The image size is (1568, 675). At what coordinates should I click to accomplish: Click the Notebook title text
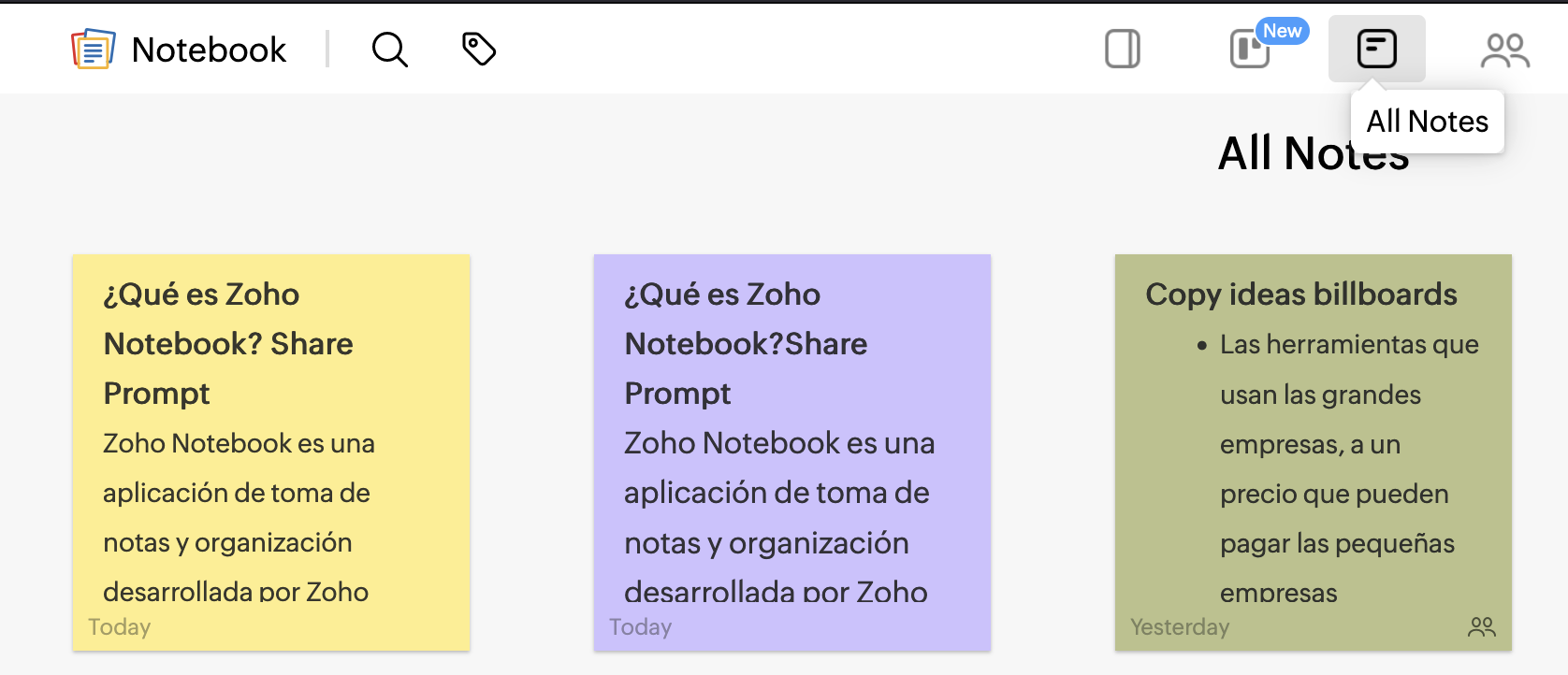click(x=209, y=50)
